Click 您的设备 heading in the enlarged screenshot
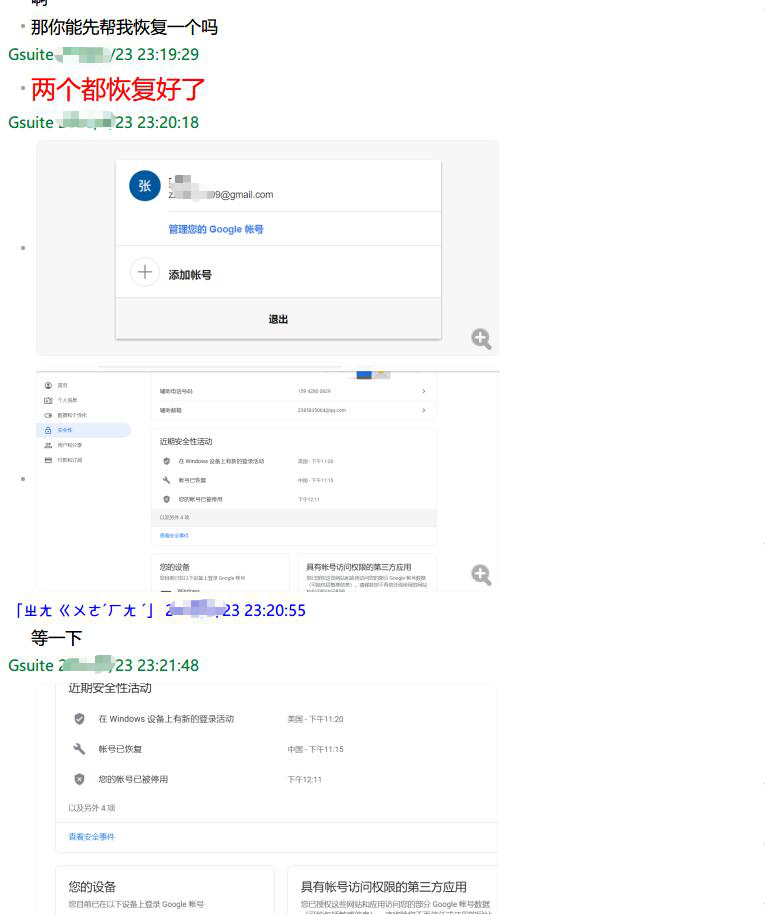765x915 pixels. 92,886
